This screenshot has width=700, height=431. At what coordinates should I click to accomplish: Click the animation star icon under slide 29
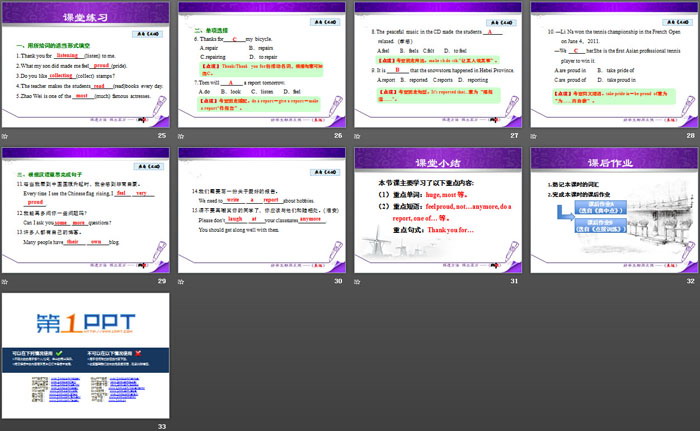(6, 282)
